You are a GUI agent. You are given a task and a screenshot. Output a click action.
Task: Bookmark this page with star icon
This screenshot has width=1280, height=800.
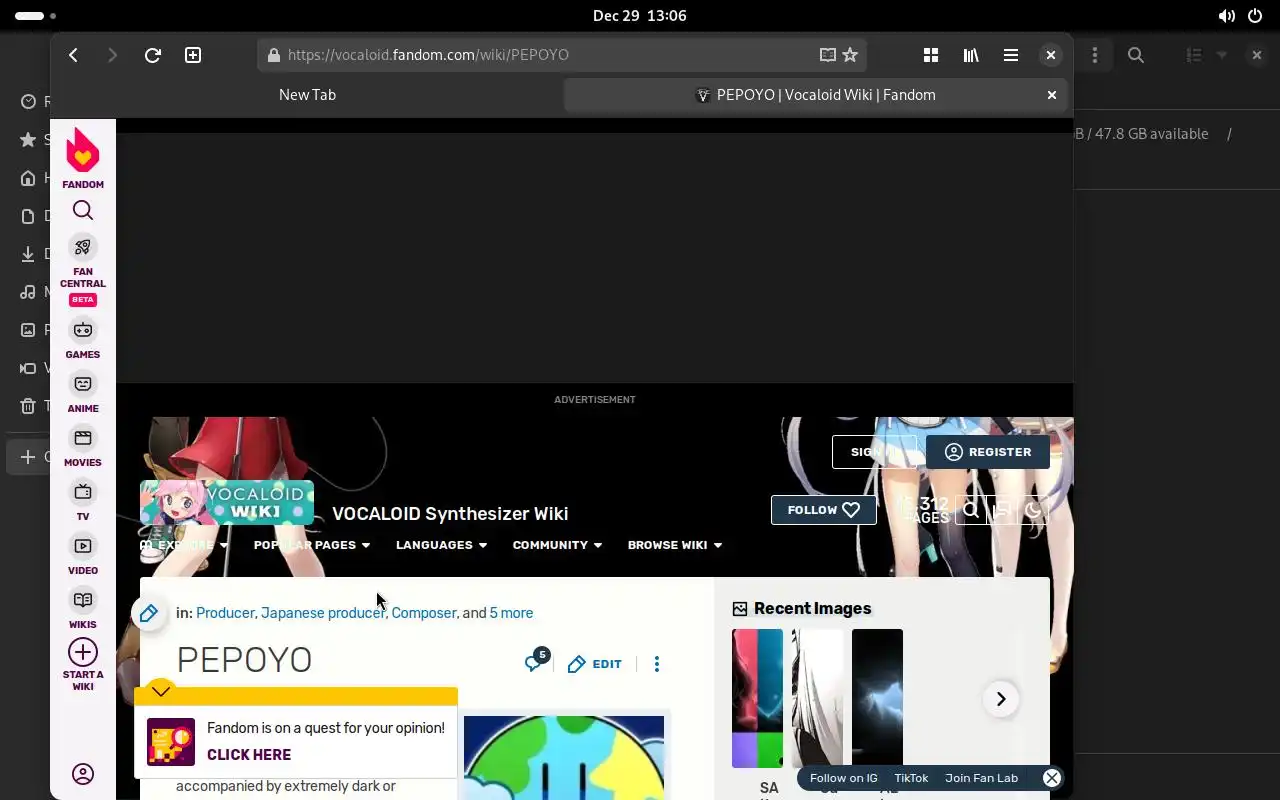click(x=850, y=55)
